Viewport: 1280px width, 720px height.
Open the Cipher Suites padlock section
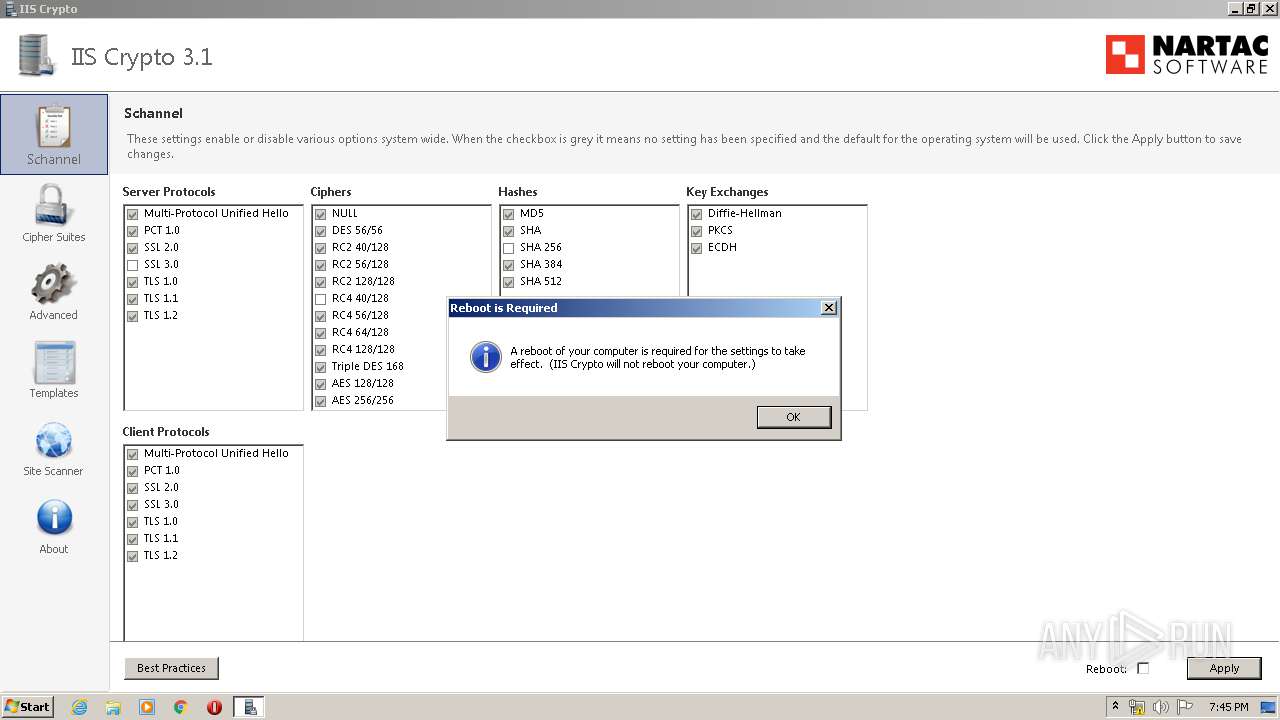54,213
